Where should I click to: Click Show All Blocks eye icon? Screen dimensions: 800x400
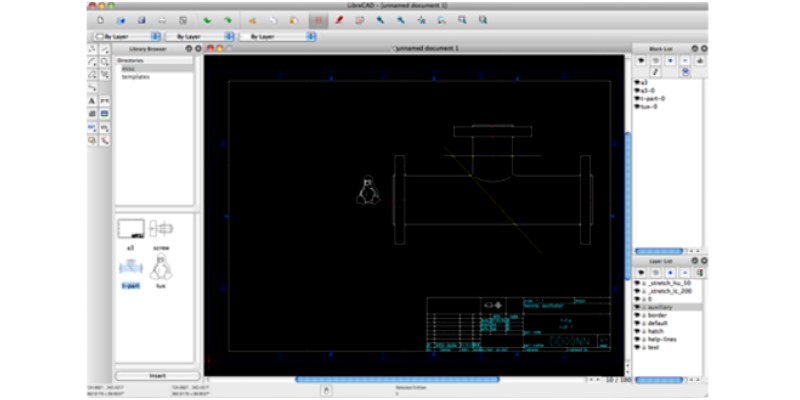pyautogui.click(x=641, y=60)
